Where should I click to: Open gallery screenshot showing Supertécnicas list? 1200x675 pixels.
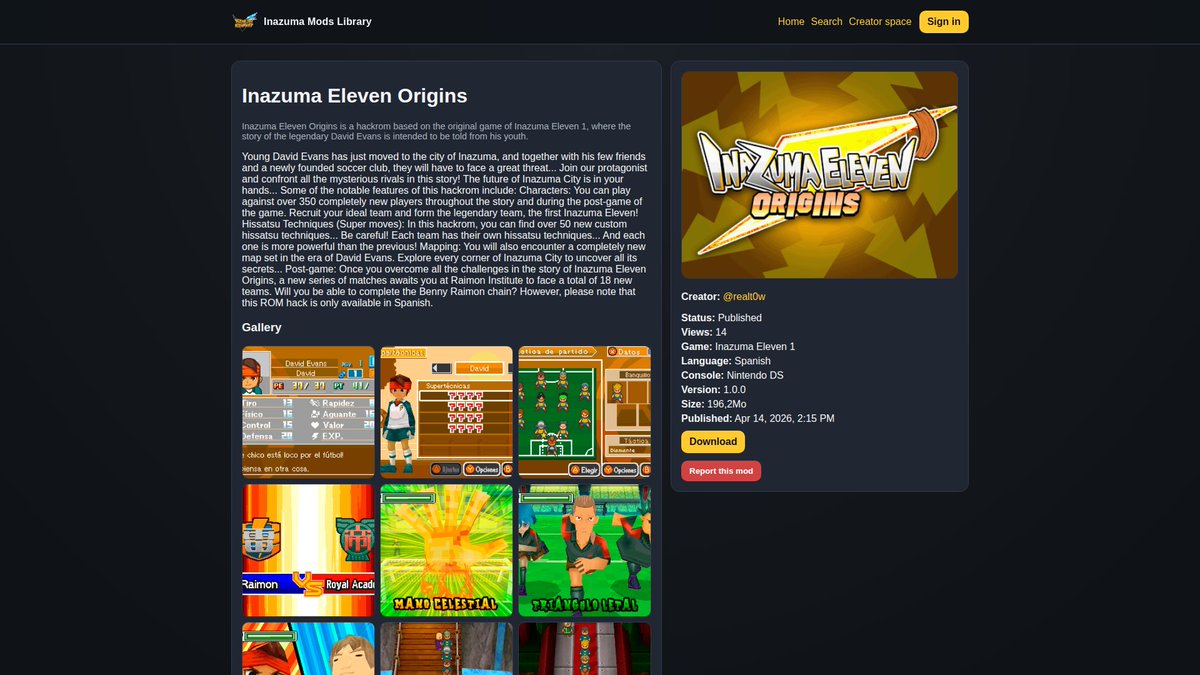[x=446, y=412]
